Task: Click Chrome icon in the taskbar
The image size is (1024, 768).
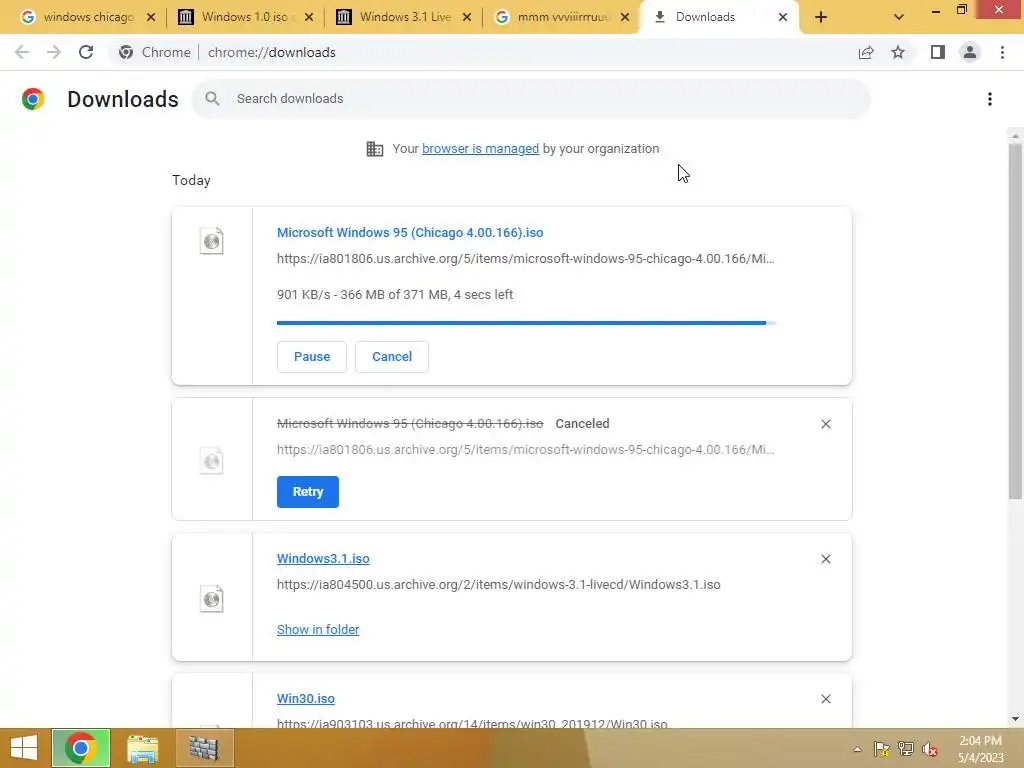Action: (81, 748)
